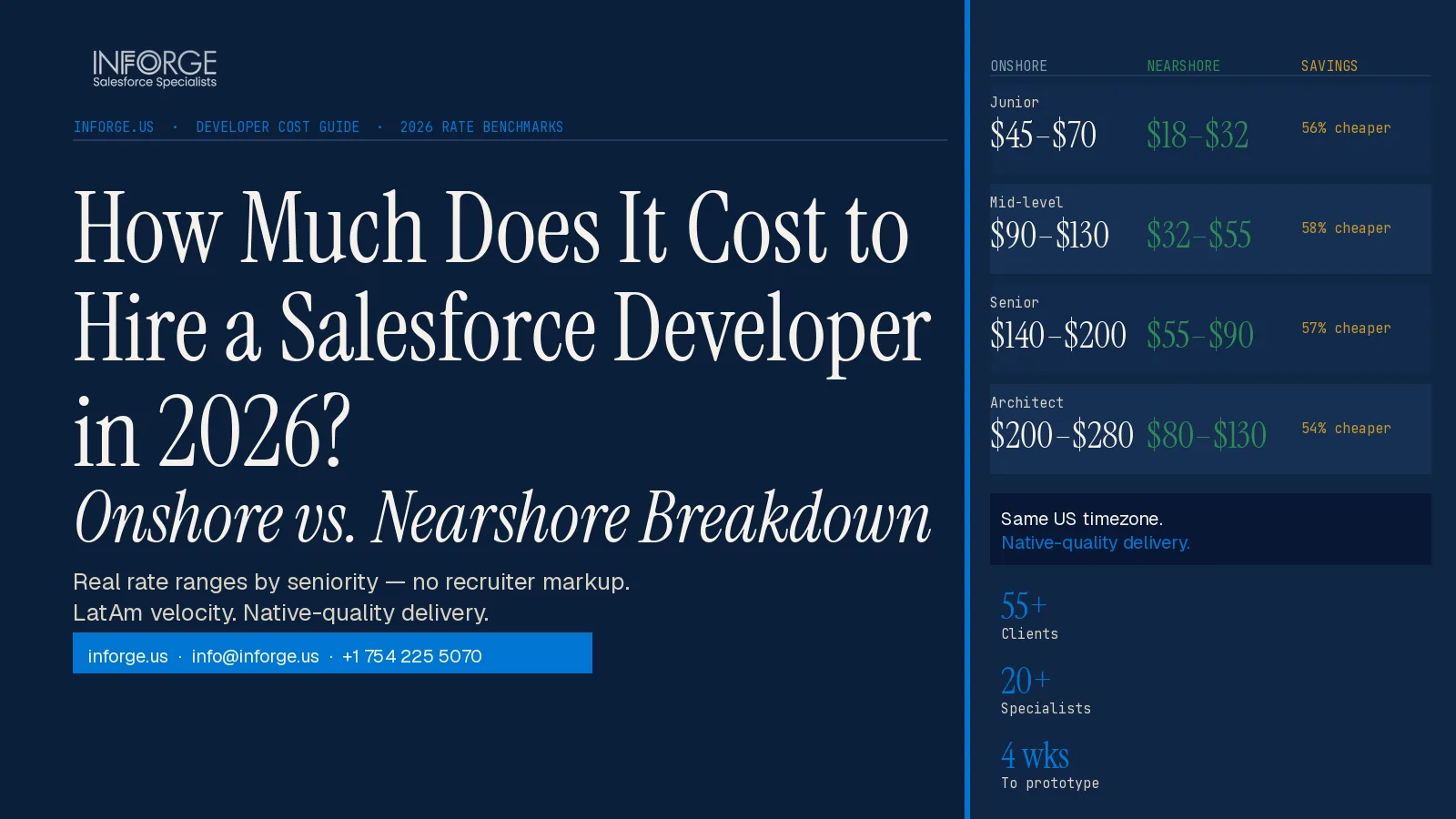Click the ONSHORE column header

point(1019,66)
